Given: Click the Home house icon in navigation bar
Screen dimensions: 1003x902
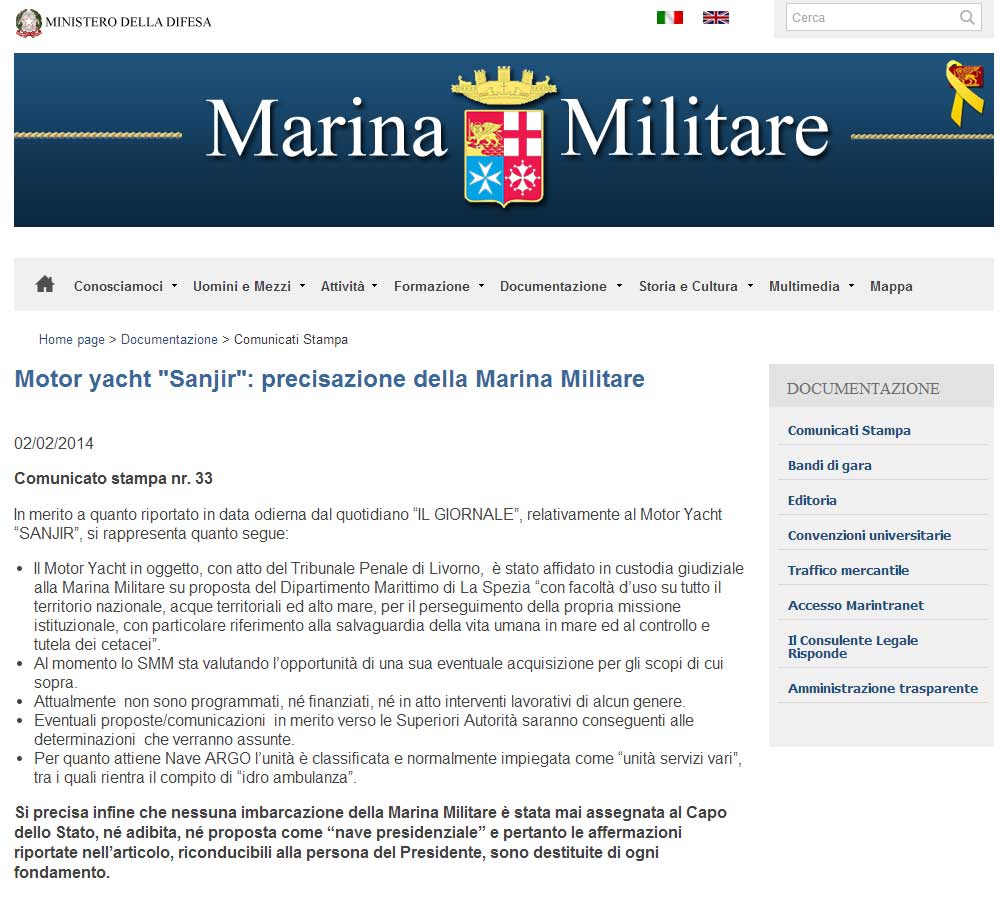Looking at the screenshot, I should click(x=44, y=285).
